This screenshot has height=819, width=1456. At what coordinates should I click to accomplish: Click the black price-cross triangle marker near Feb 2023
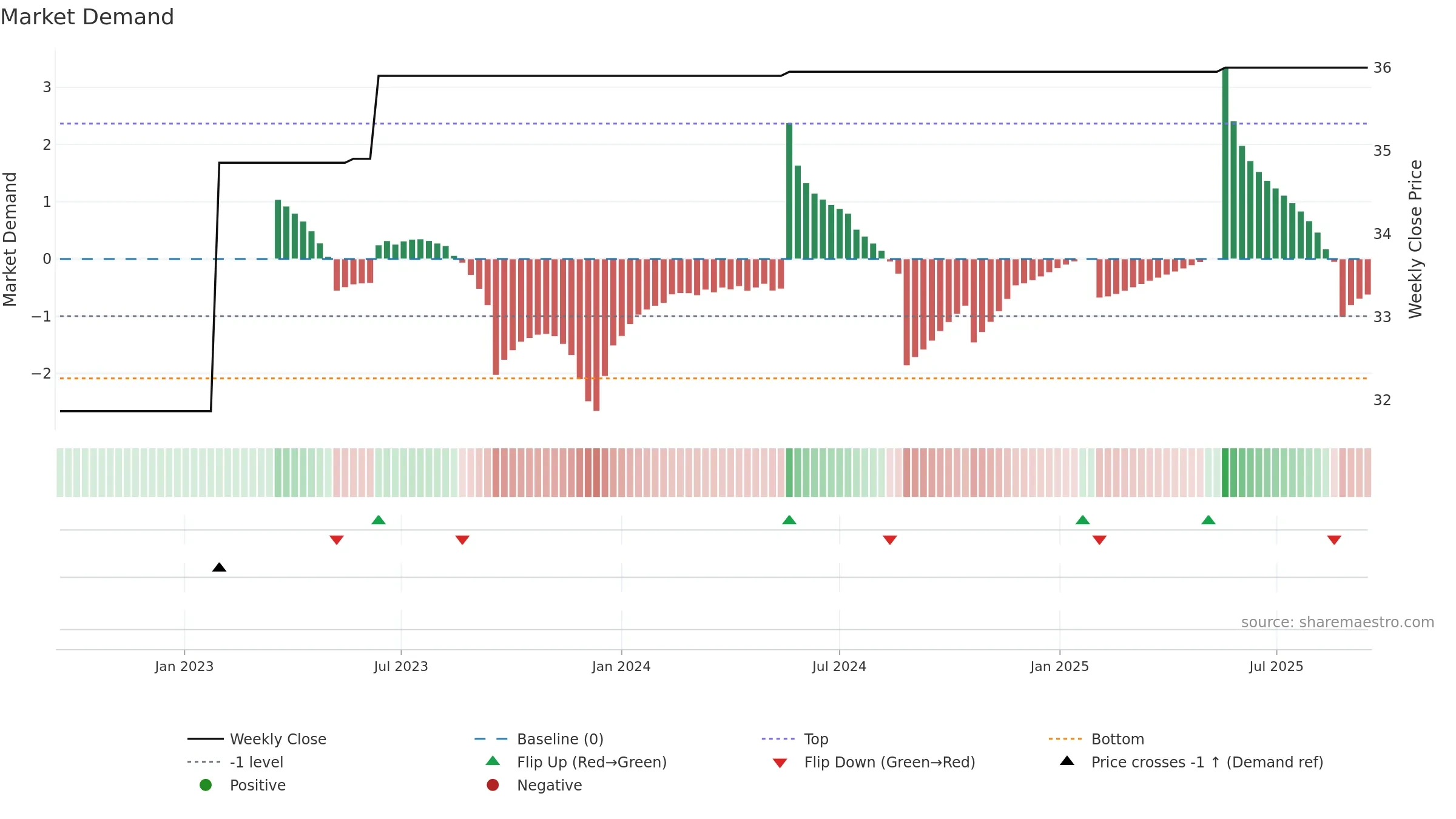(219, 567)
